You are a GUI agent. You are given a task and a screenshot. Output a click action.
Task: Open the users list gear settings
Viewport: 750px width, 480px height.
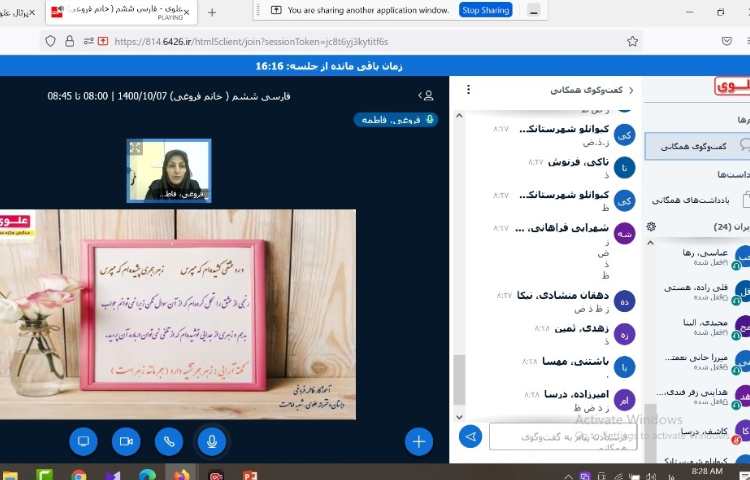[651, 227]
